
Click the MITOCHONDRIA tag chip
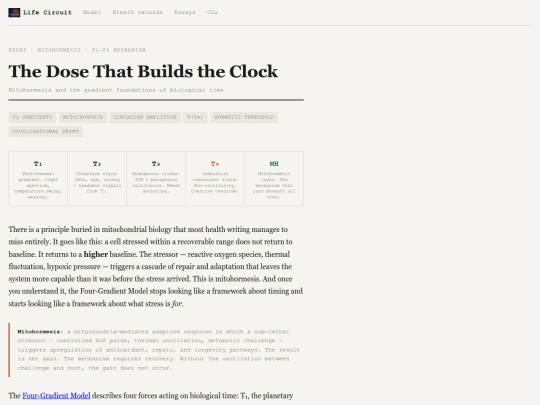click(83, 117)
